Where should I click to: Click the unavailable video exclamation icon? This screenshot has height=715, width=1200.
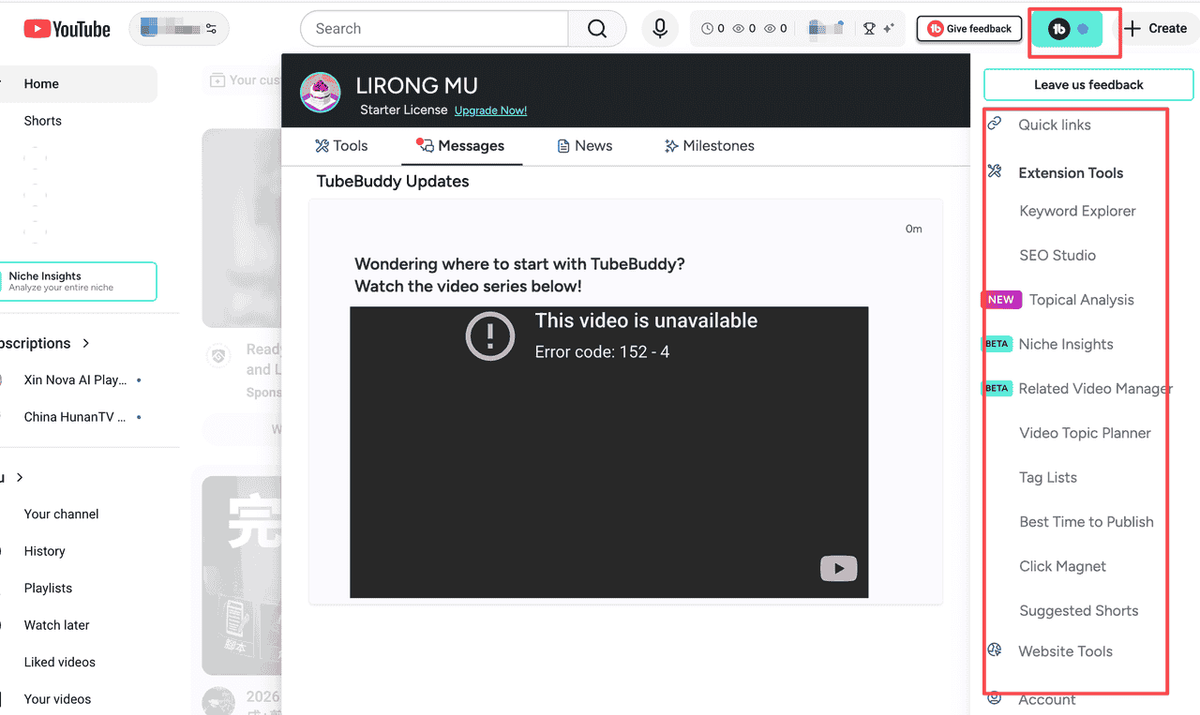[x=491, y=336]
